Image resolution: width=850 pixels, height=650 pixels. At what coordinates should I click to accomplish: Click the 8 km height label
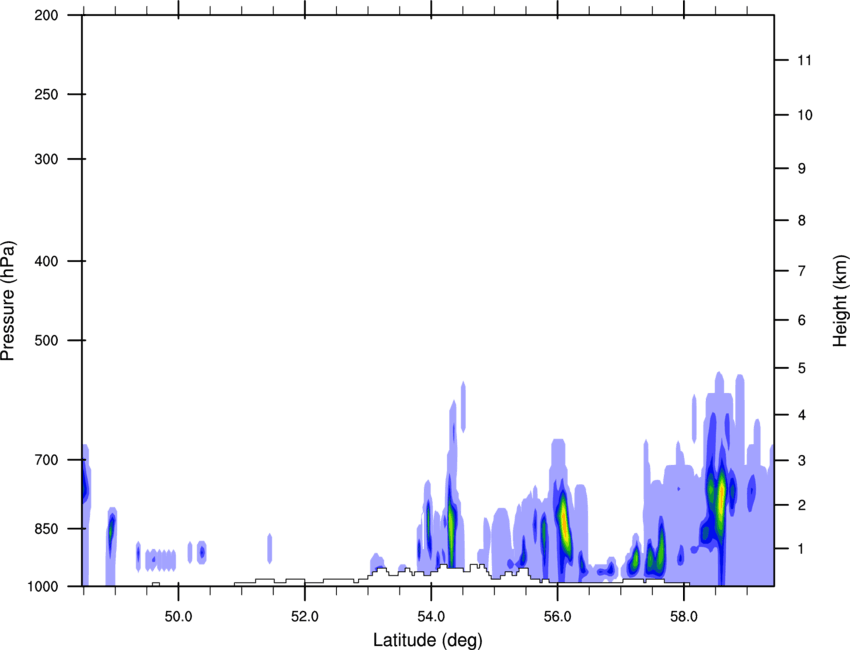802,220
